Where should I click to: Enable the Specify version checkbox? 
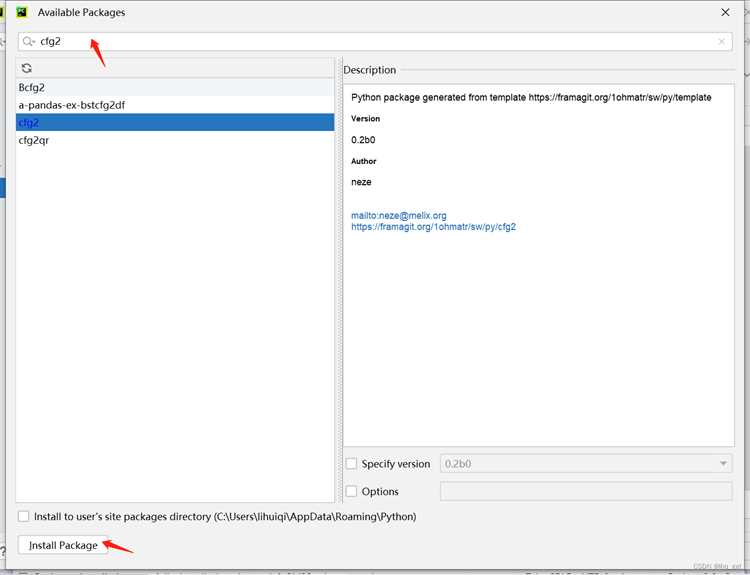pos(351,464)
